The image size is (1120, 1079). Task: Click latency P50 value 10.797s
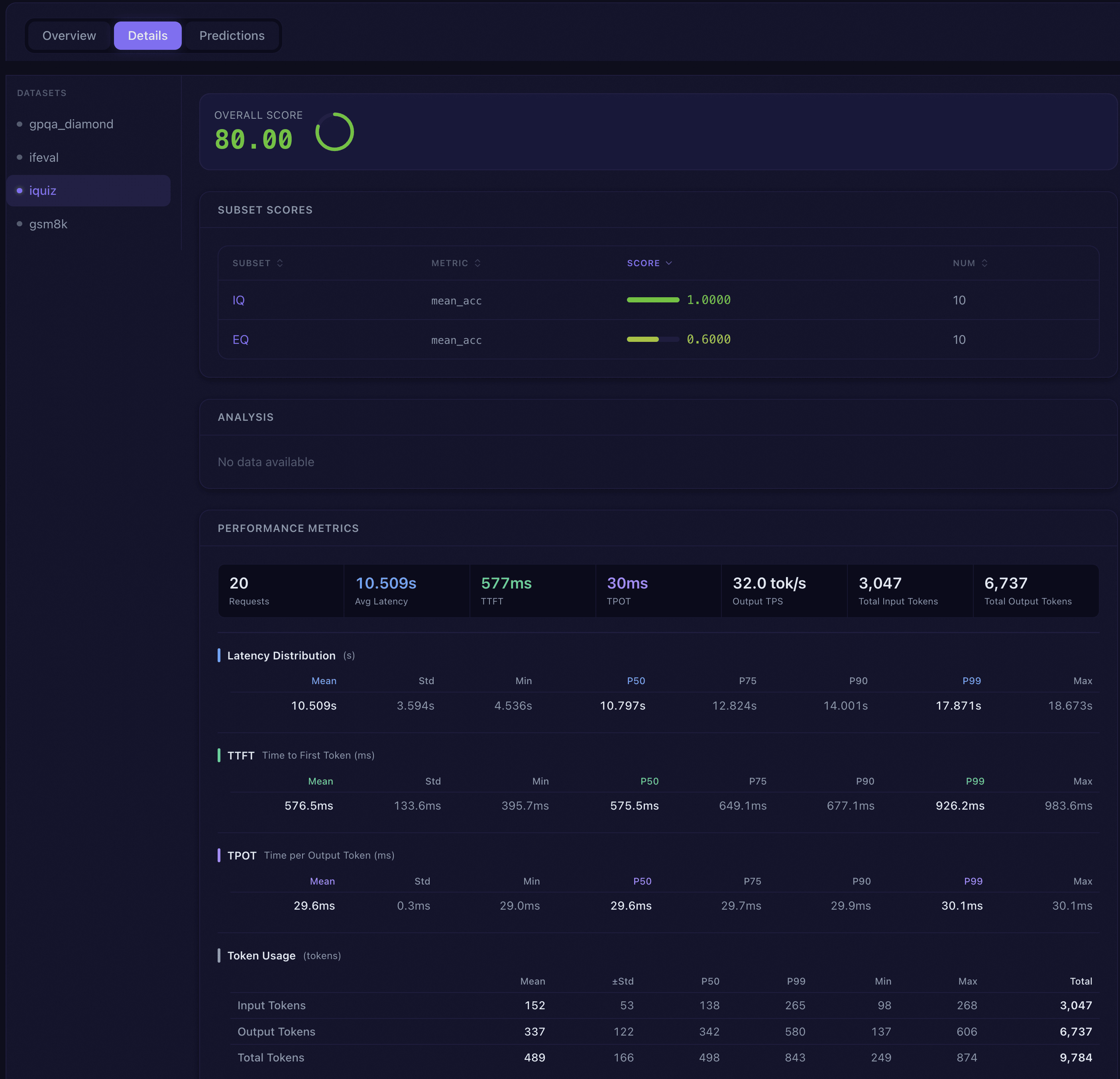(x=622, y=705)
